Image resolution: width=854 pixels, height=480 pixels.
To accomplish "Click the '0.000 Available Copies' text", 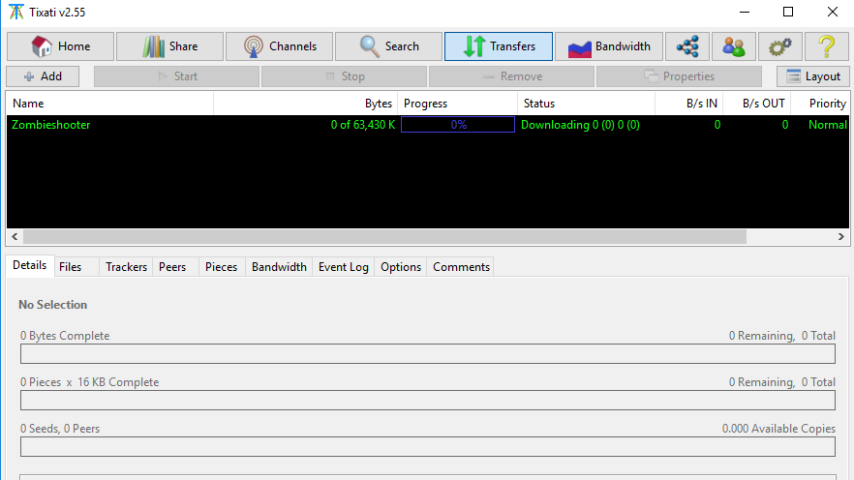I will (779, 429).
